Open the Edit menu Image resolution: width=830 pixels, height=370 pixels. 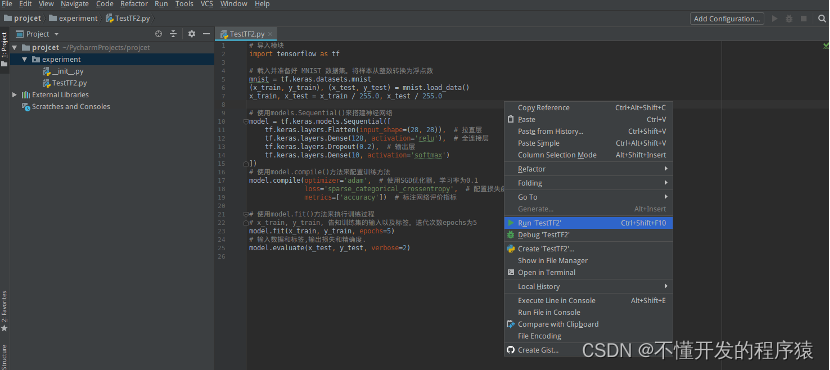click(x=25, y=4)
